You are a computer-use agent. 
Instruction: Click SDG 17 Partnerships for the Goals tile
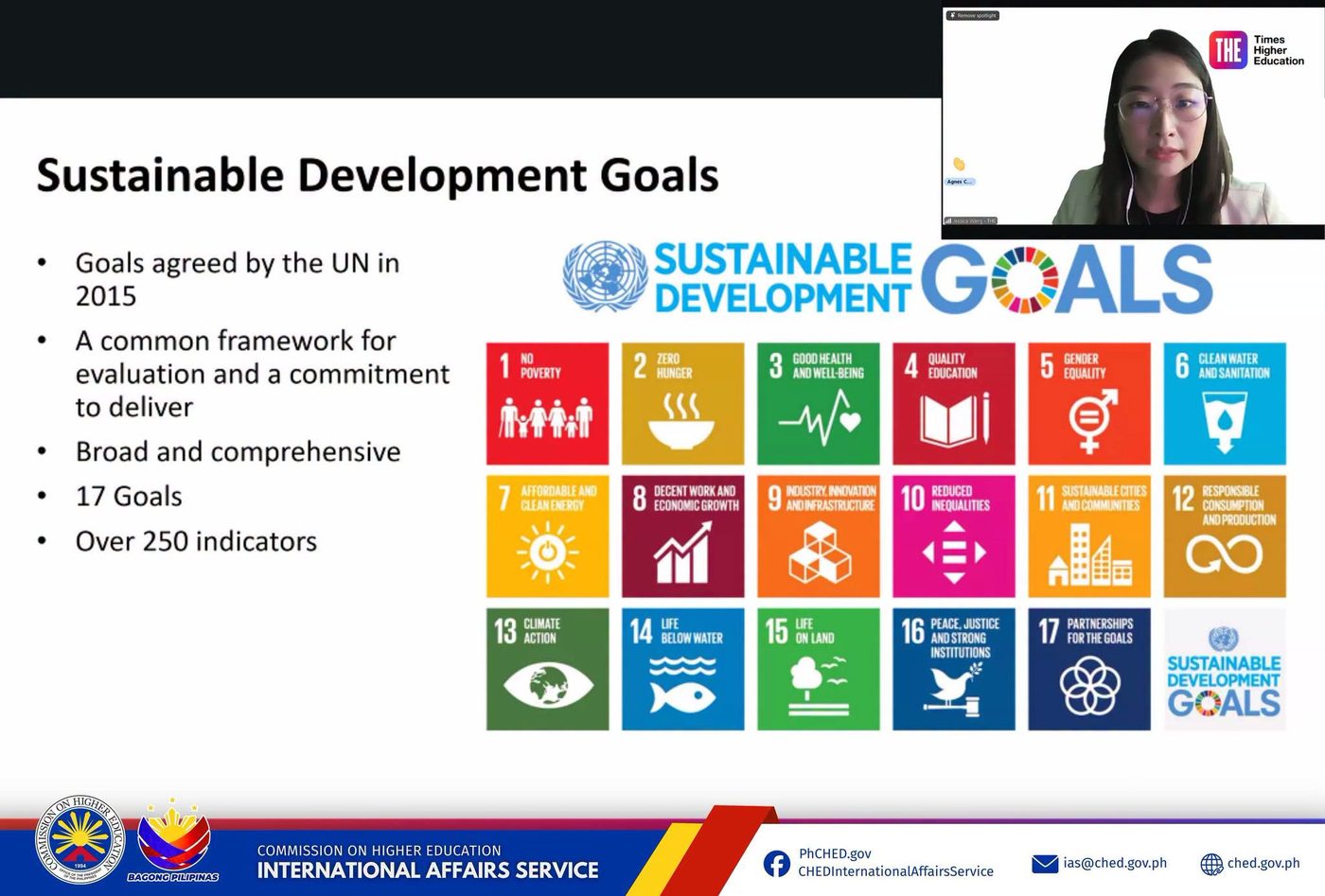[1089, 669]
